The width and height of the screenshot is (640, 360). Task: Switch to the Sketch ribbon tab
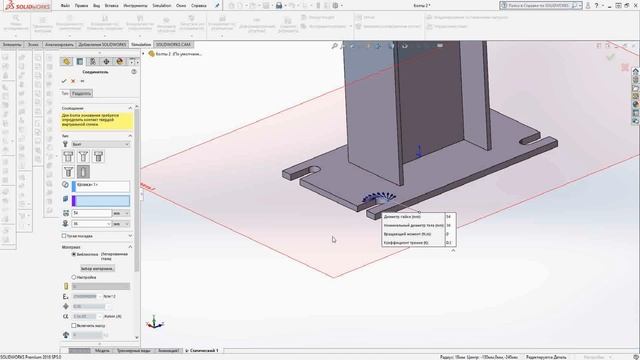[x=33, y=44]
